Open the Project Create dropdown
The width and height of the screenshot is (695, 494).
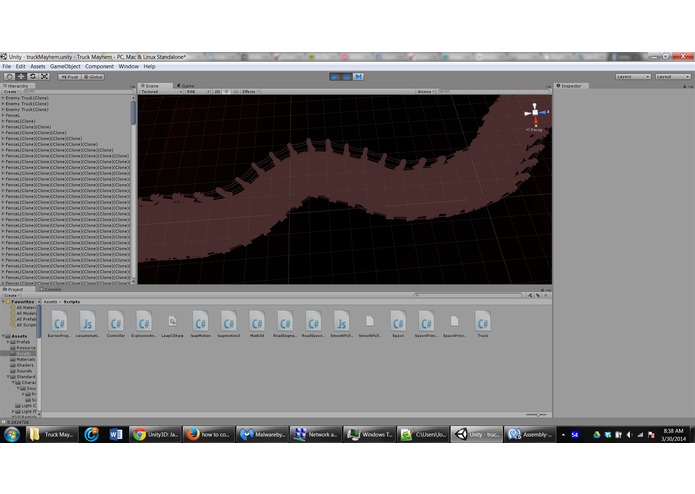(11, 295)
